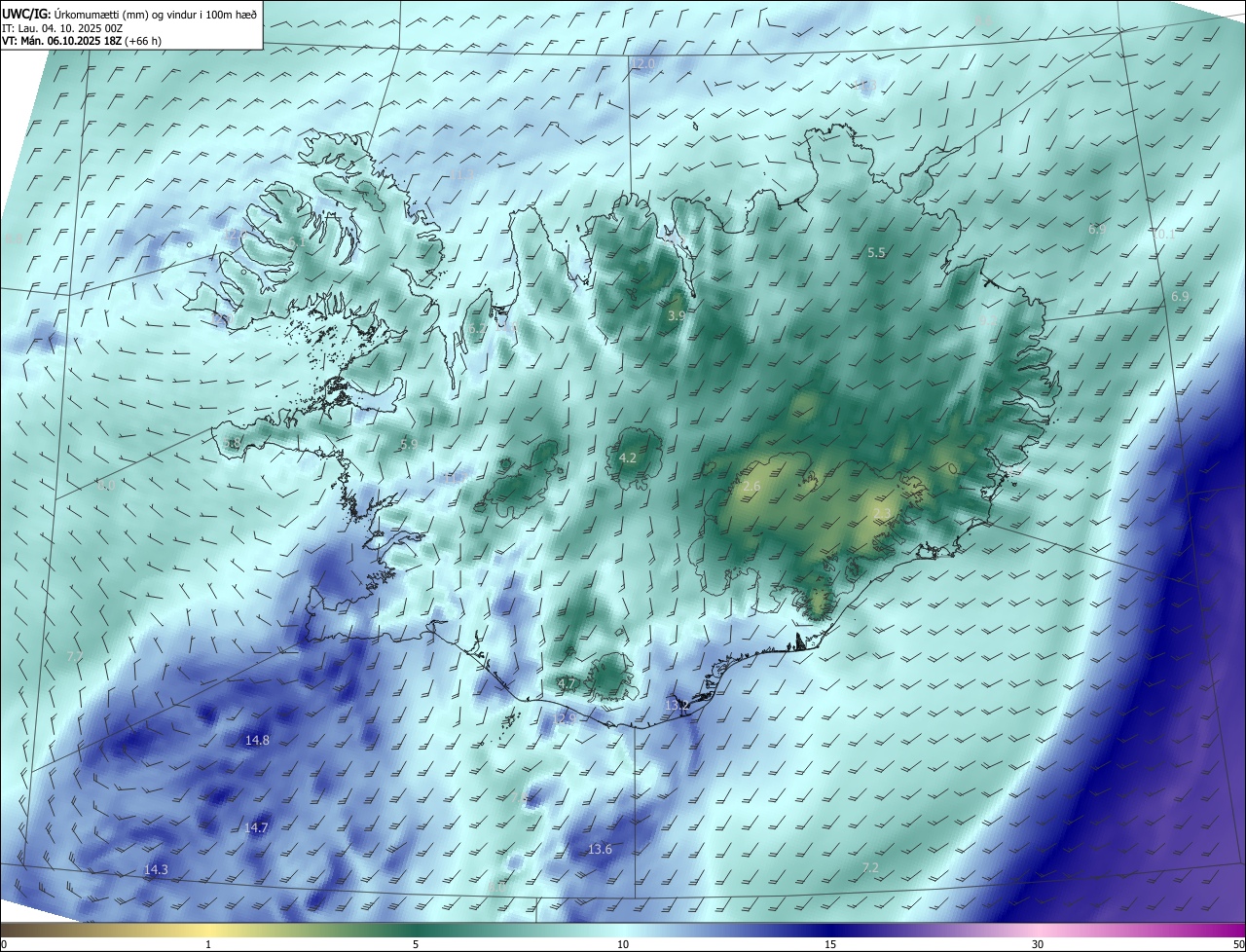Image resolution: width=1246 pixels, height=952 pixels.
Task: Click the 13.2 value on the coast
Action: click(x=678, y=705)
